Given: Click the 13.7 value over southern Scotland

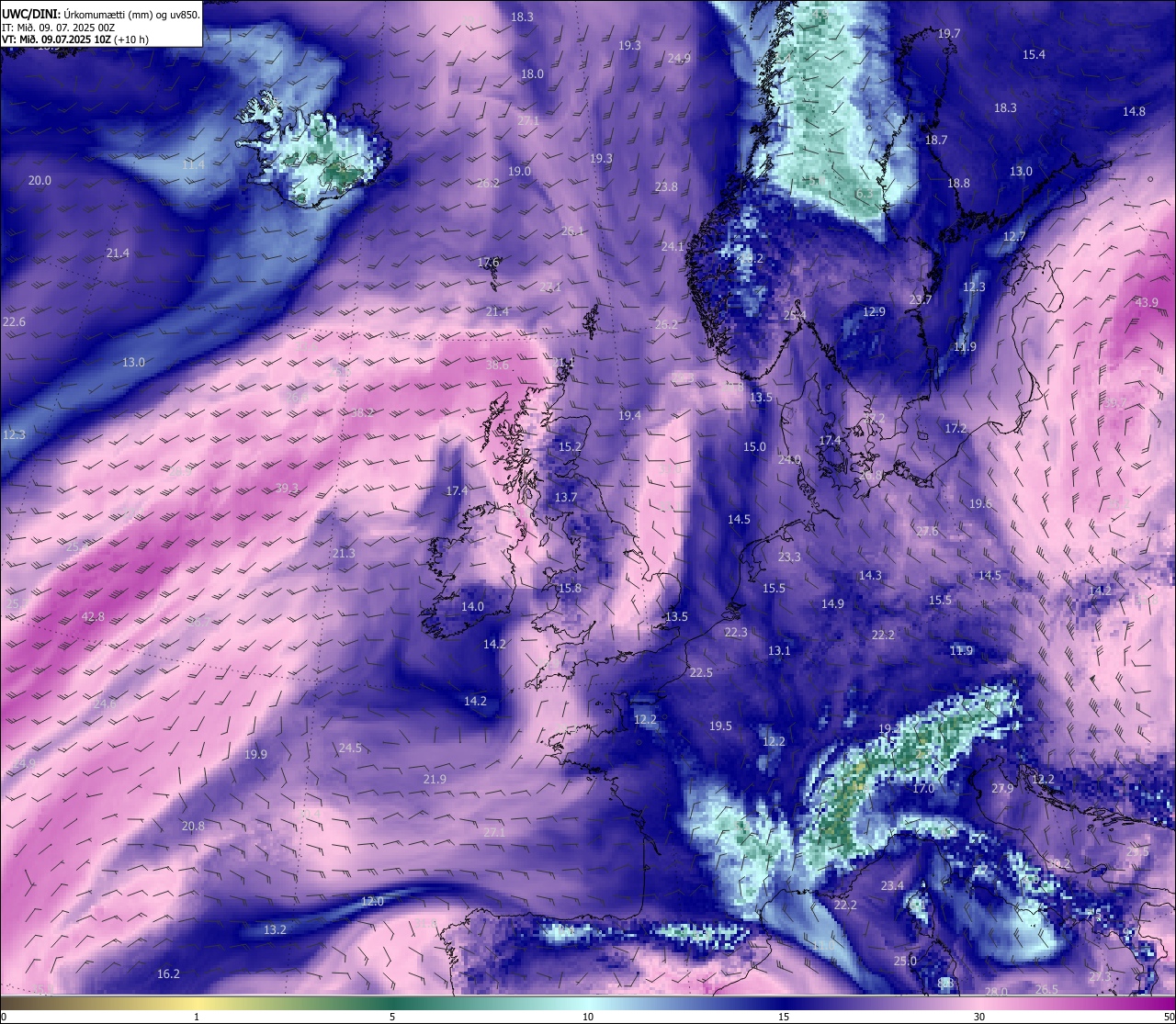Looking at the screenshot, I should tap(566, 497).
